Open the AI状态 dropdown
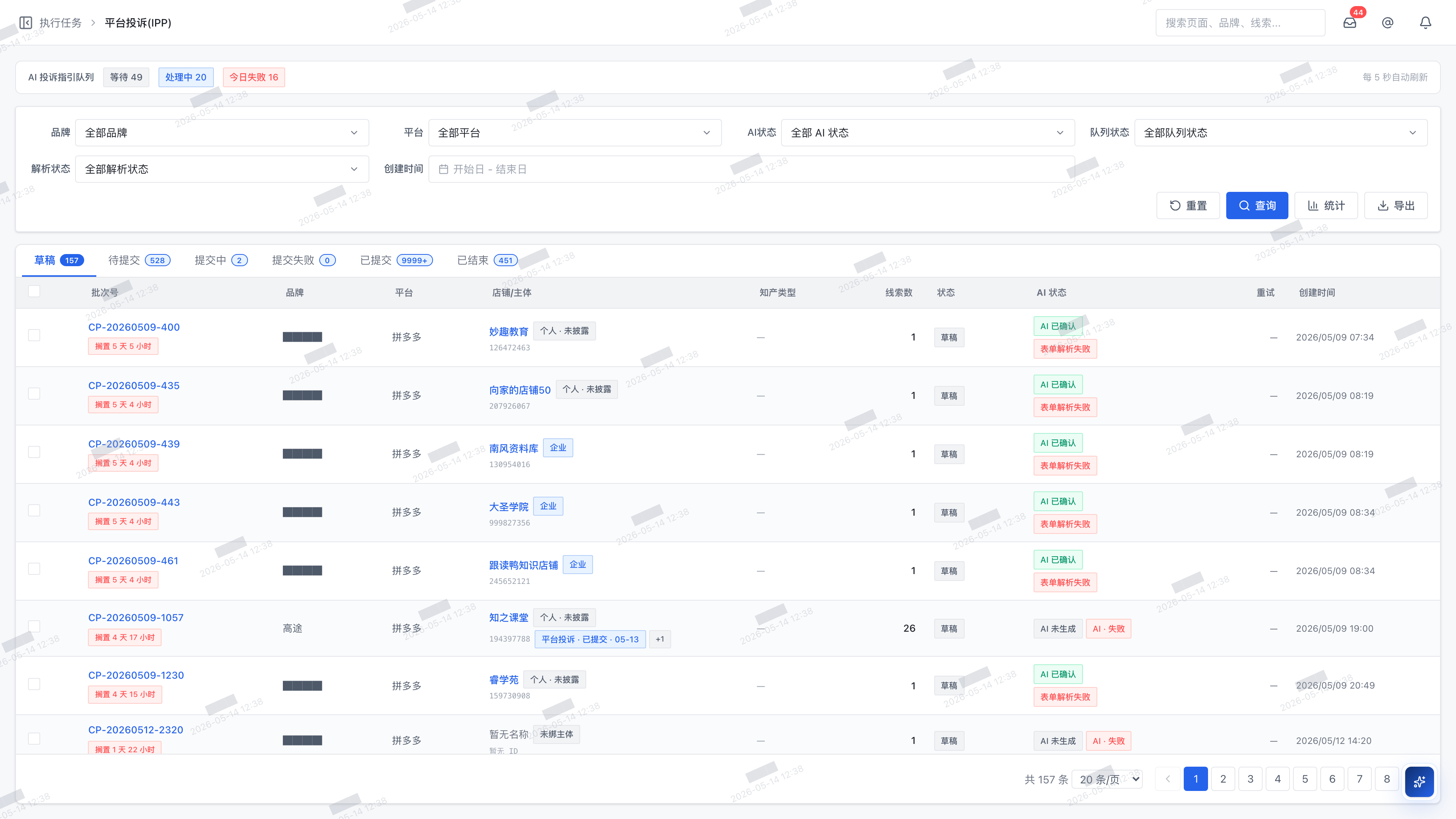The width and height of the screenshot is (1456, 819). [927, 133]
